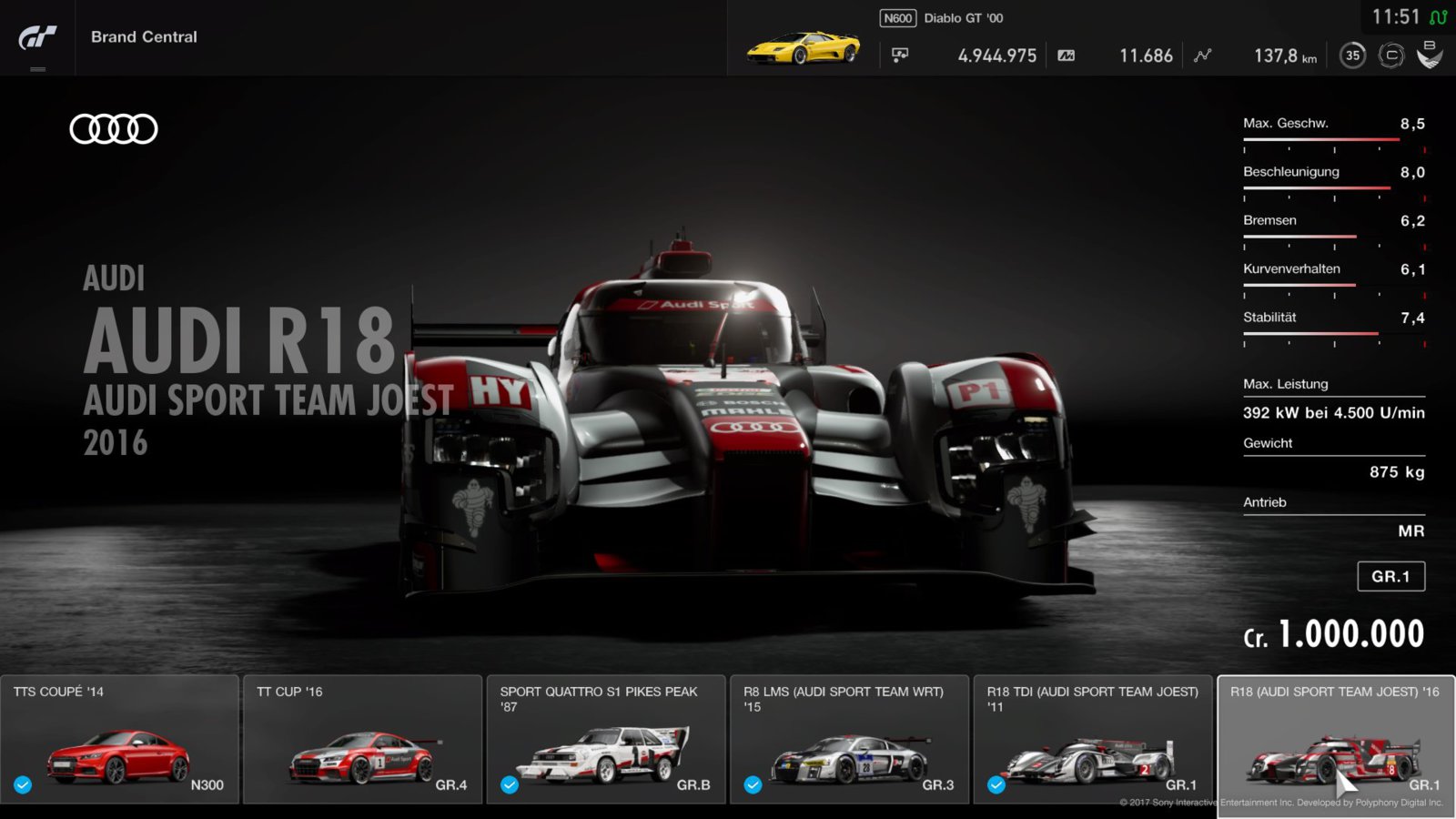Open the driver level 35 badge

coord(1352,56)
